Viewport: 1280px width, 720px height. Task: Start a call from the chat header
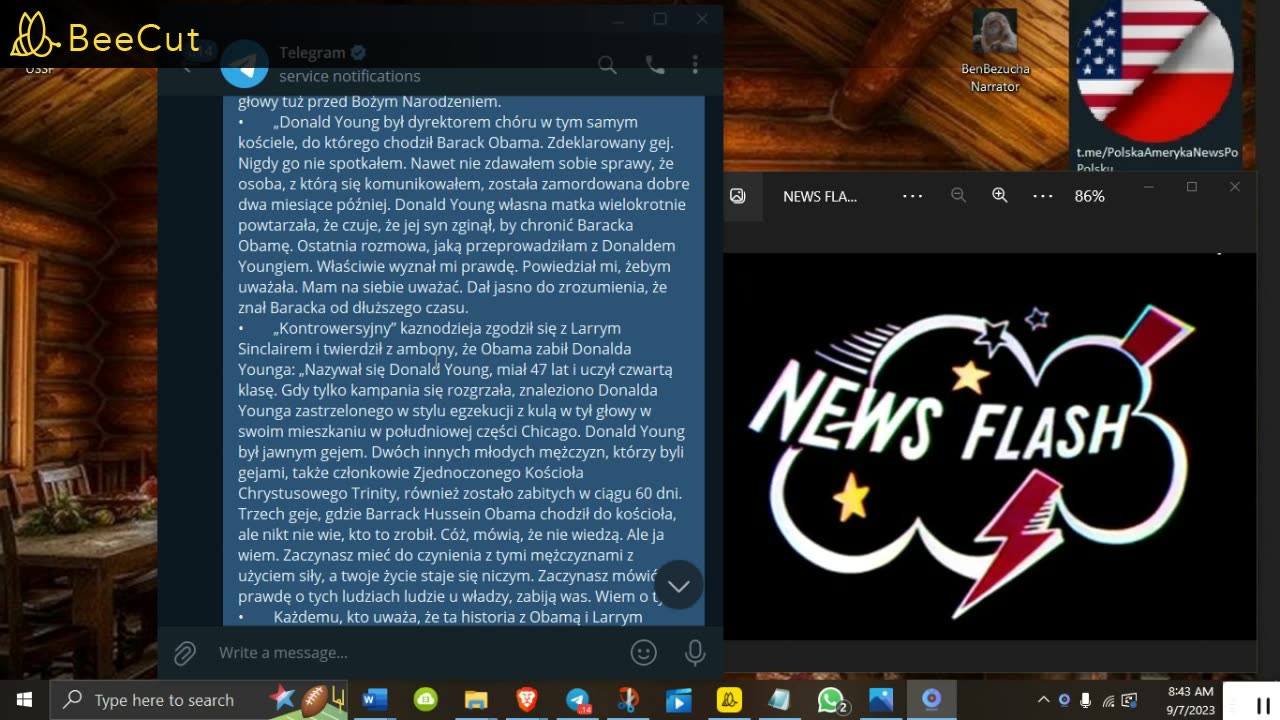click(655, 65)
